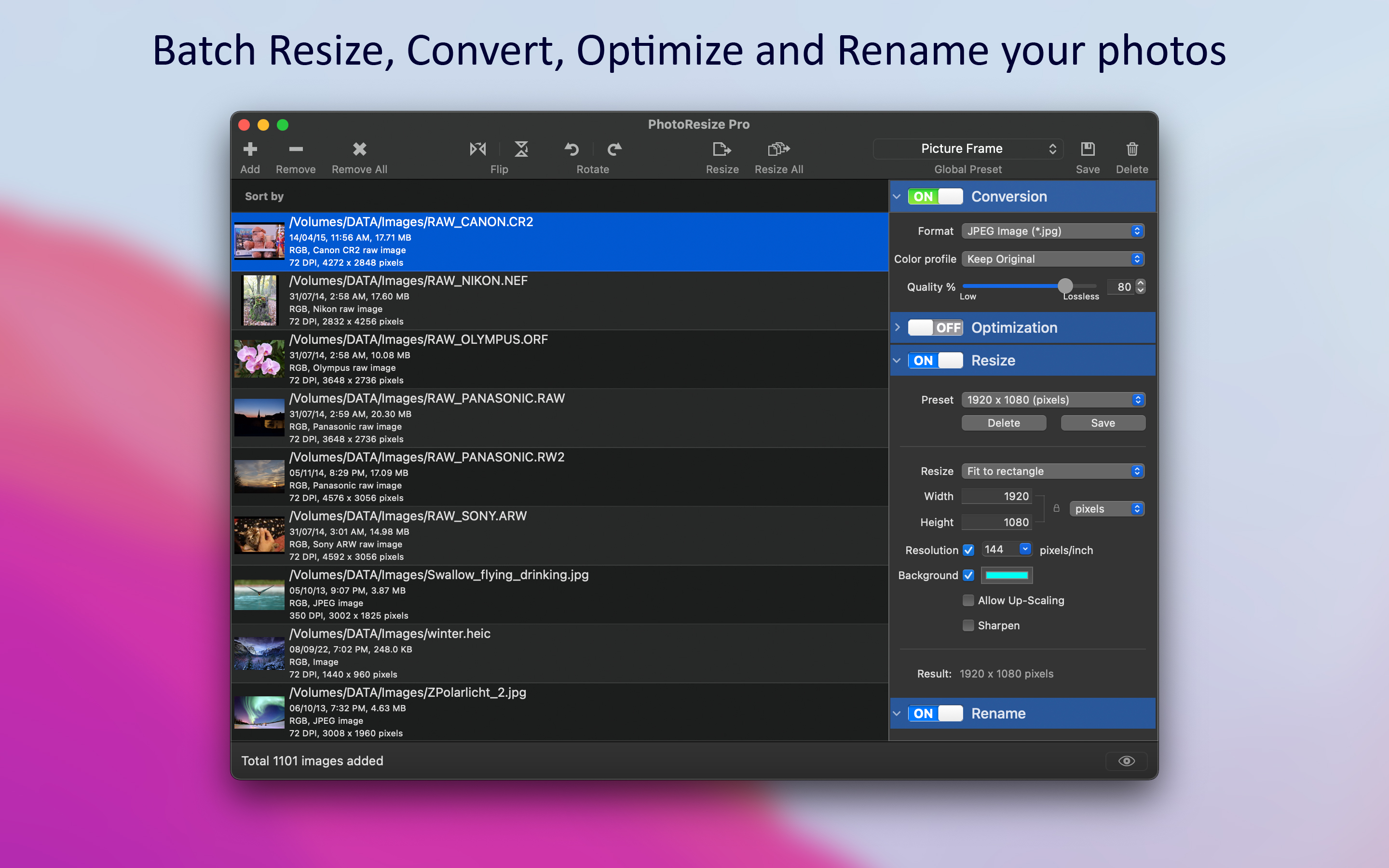Viewport: 1389px width, 868px height.
Task: Uncheck the Background checkbox
Action: 968,575
